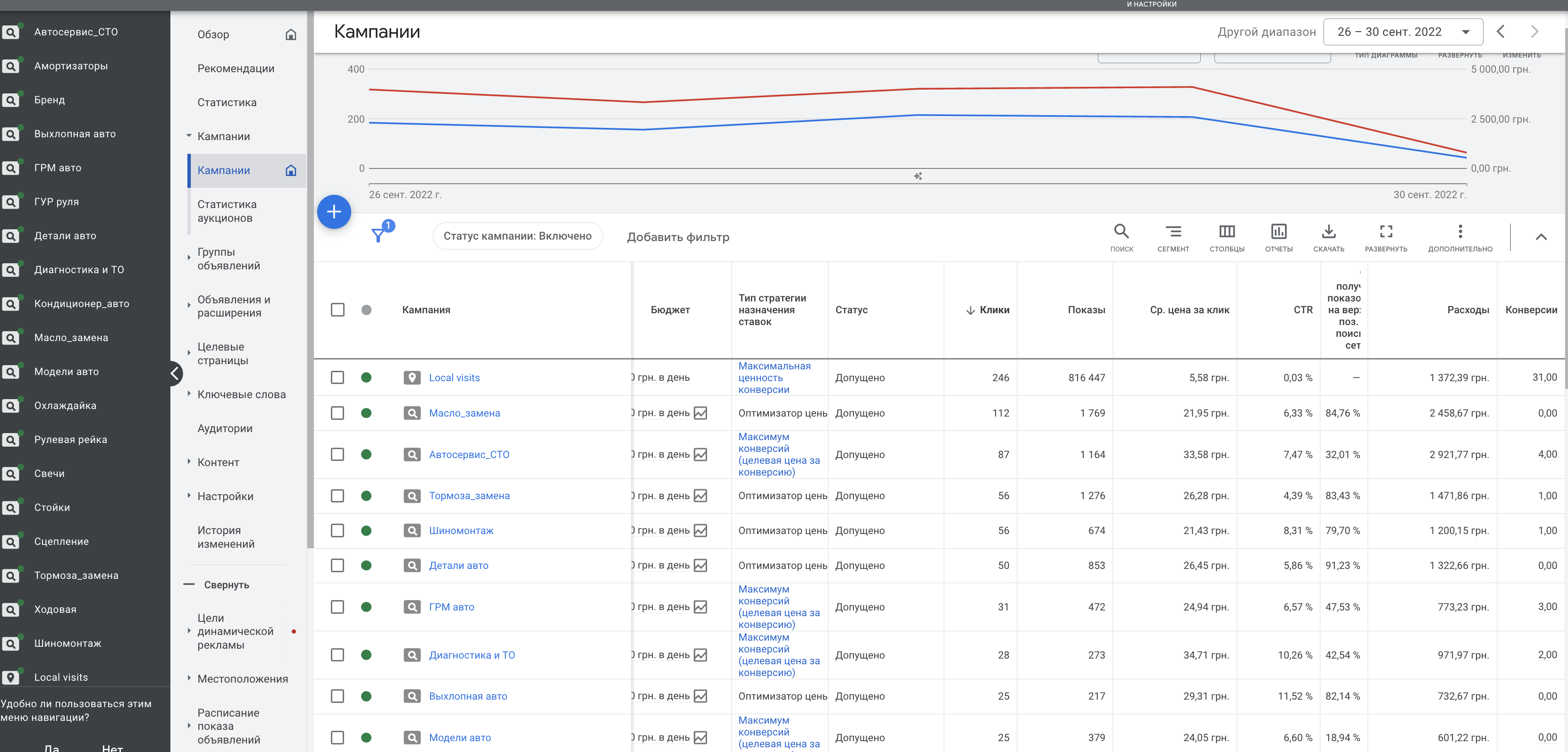This screenshot has height=752, width=1568.
Task: Select the Детали авто row checkbox
Action: point(337,565)
